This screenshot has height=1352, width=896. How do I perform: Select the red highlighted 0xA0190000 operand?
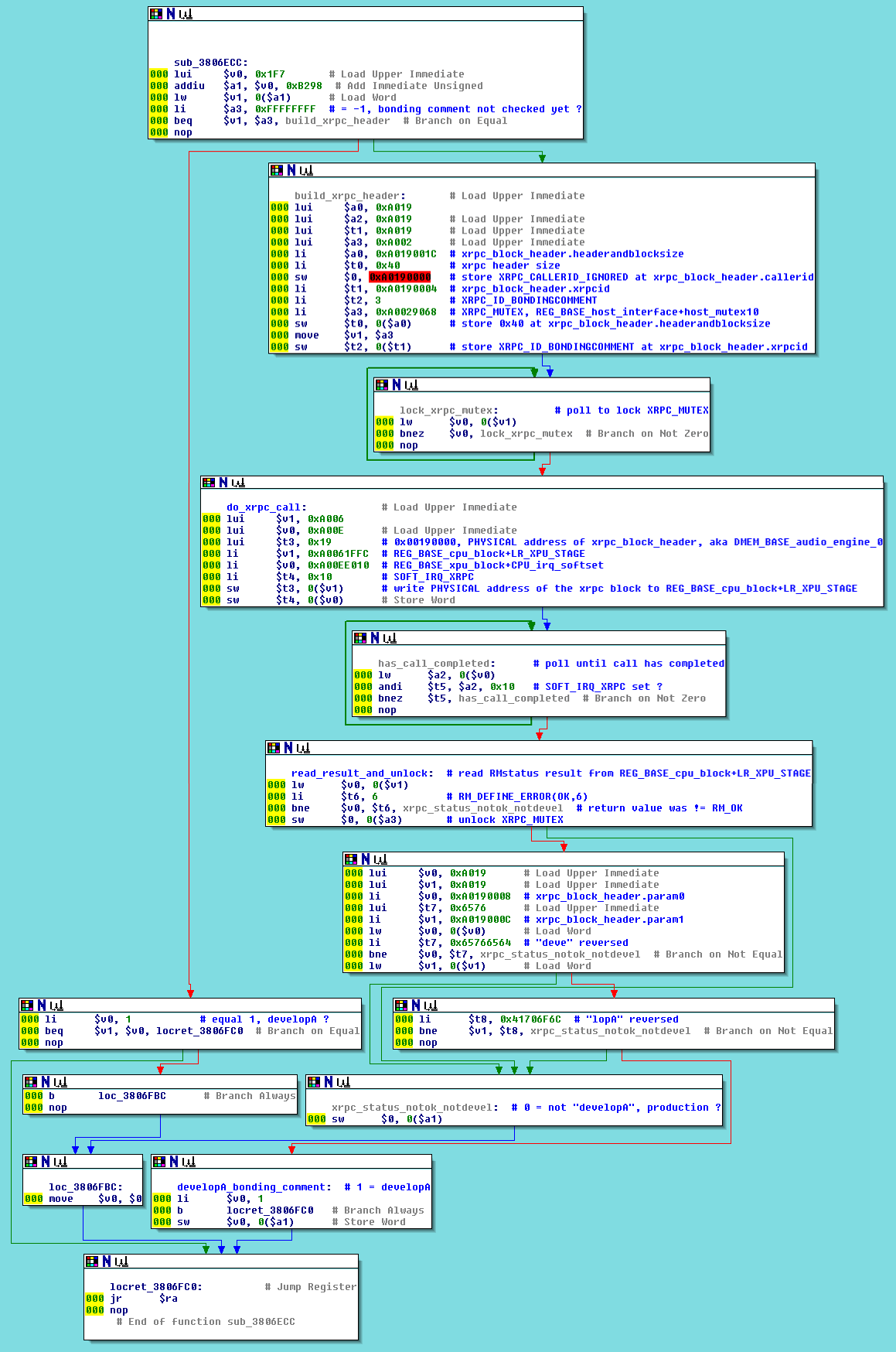[x=400, y=277]
